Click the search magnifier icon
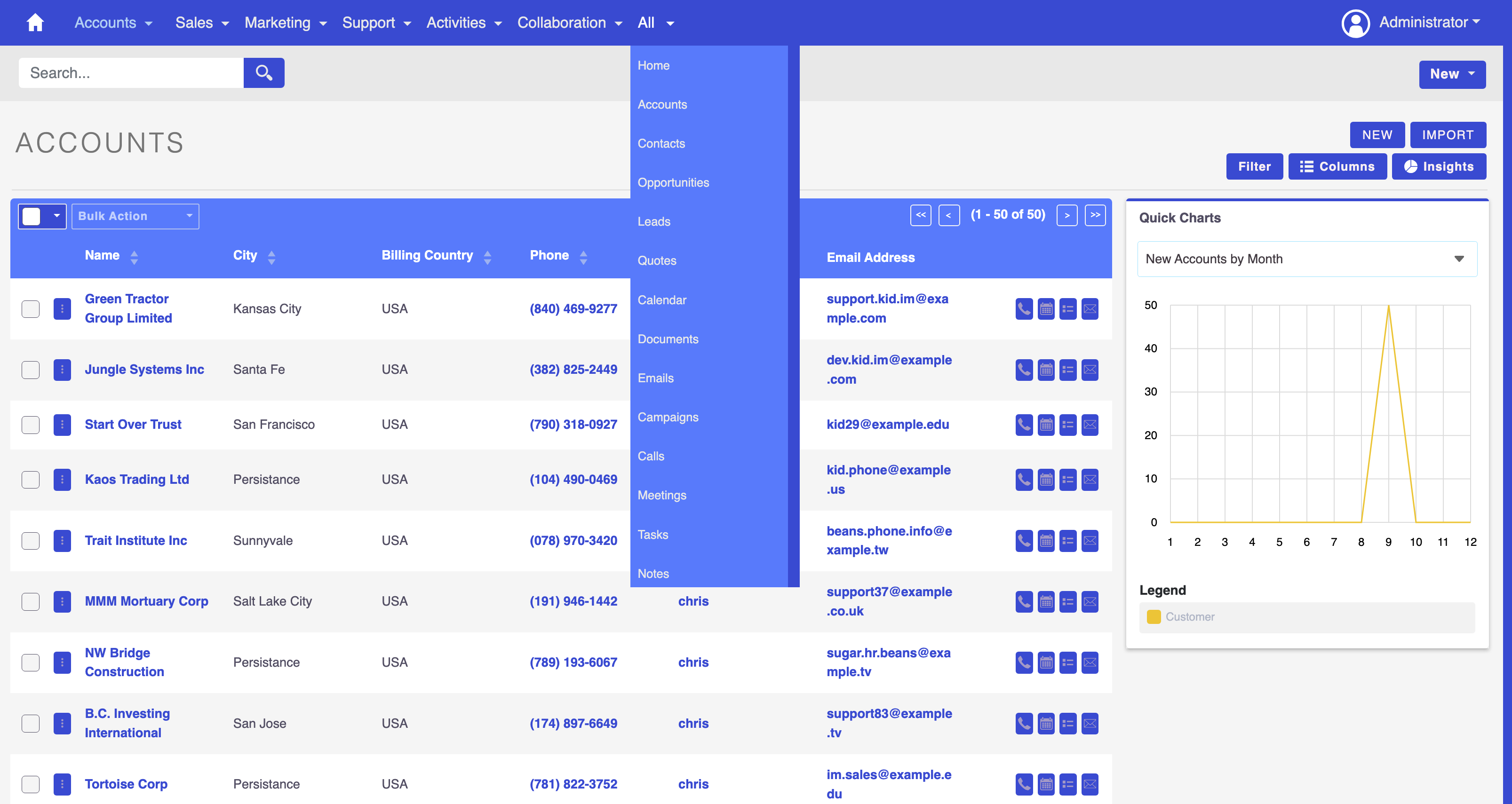This screenshot has height=804, width=1512. click(x=263, y=72)
